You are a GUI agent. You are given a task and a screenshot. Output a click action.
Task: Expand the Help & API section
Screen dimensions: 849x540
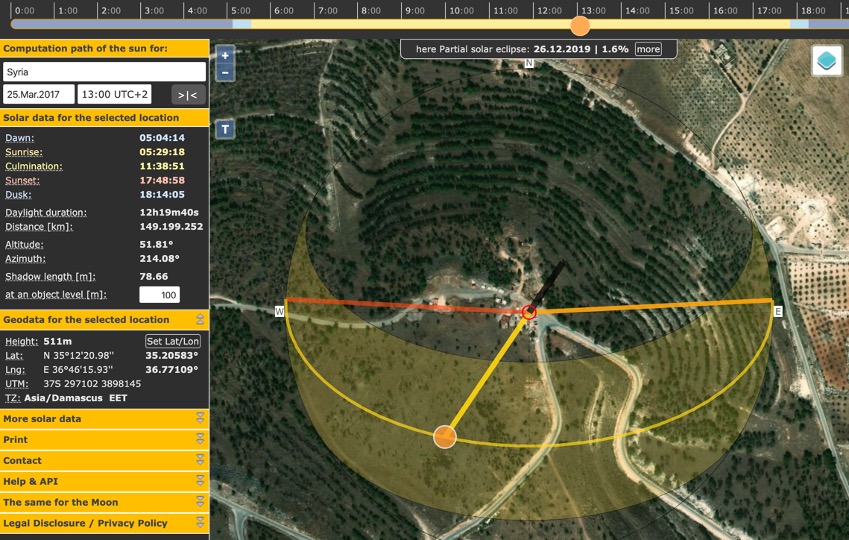(x=200, y=481)
